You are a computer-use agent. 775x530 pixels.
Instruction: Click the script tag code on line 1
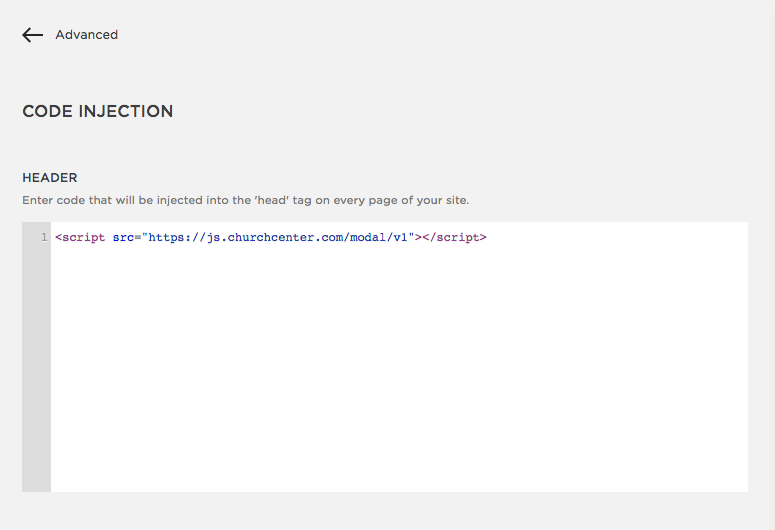271,237
